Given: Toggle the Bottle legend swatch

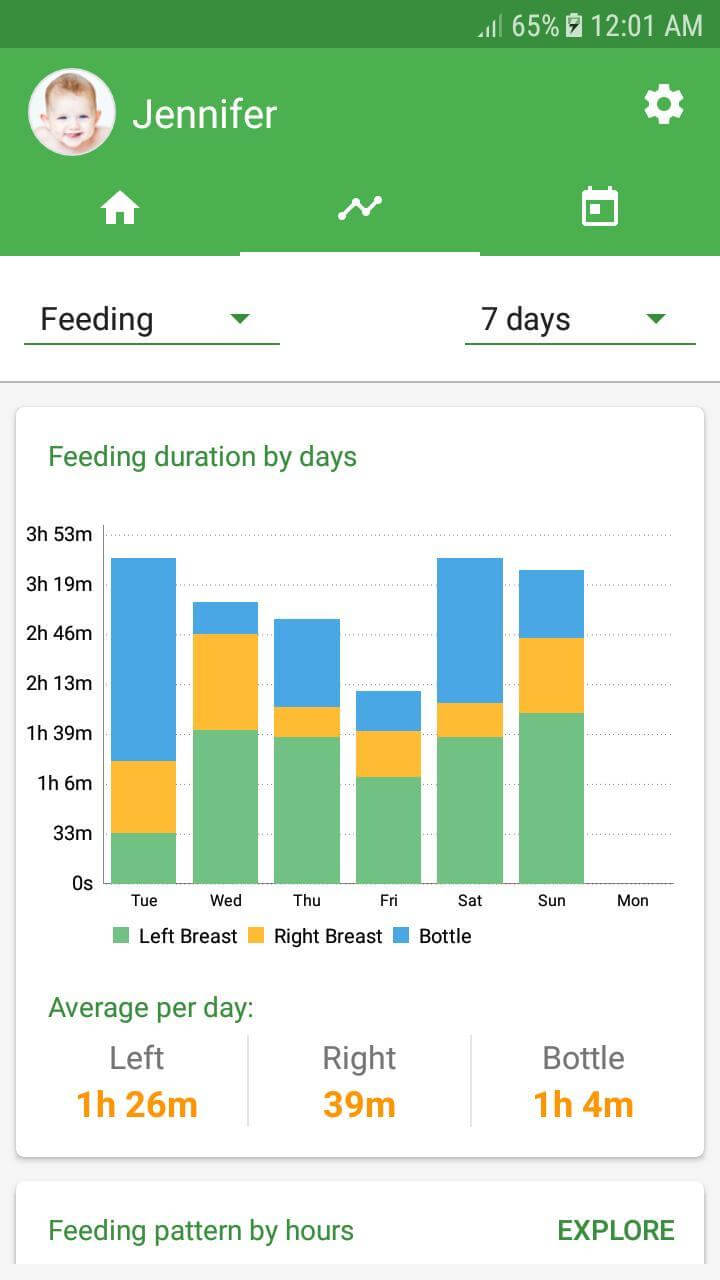Looking at the screenshot, I should pyautogui.click(x=401, y=936).
